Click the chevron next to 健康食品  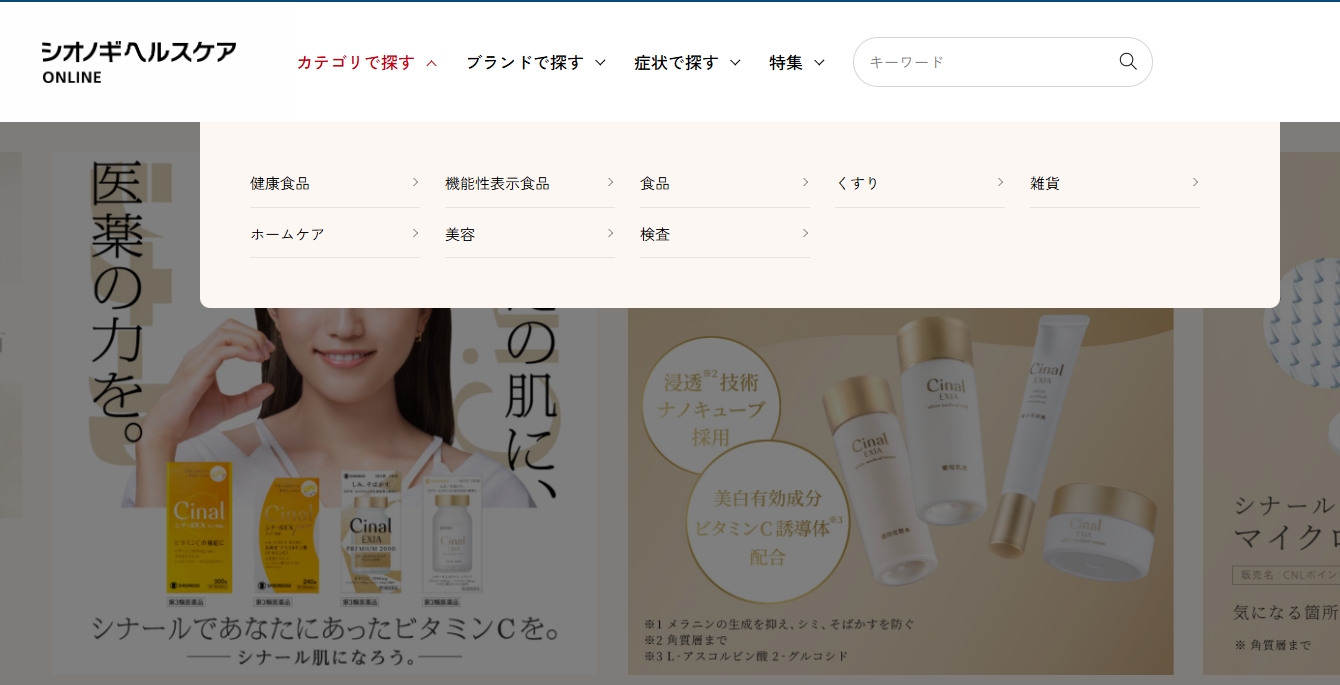pyautogui.click(x=415, y=182)
